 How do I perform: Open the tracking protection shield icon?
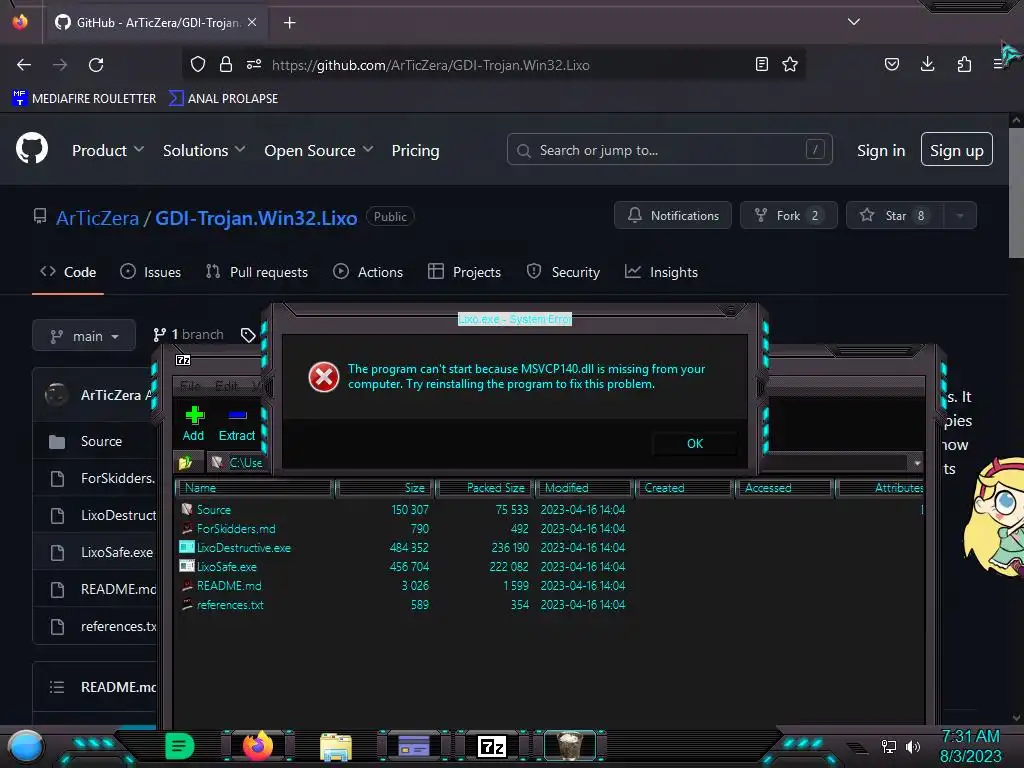198,64
